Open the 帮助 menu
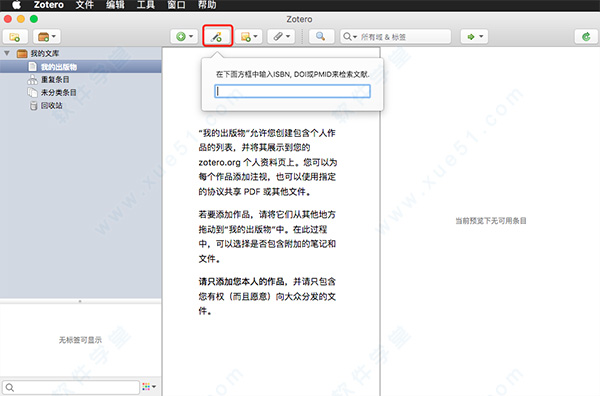 coord(207,5)
